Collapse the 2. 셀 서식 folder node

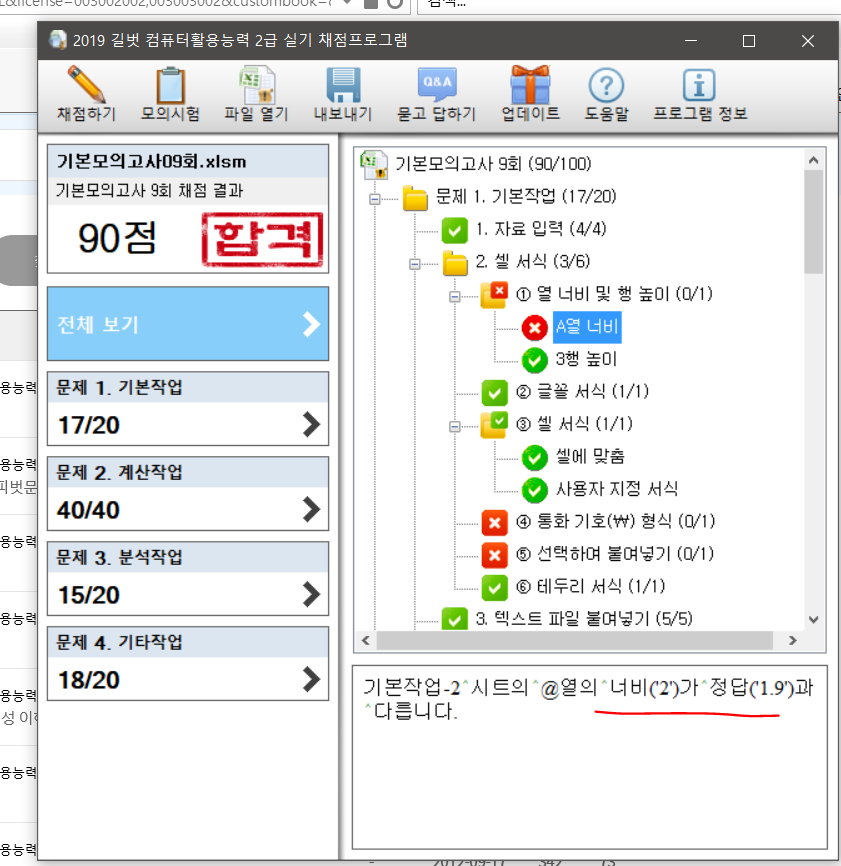(x=416, y=264)
